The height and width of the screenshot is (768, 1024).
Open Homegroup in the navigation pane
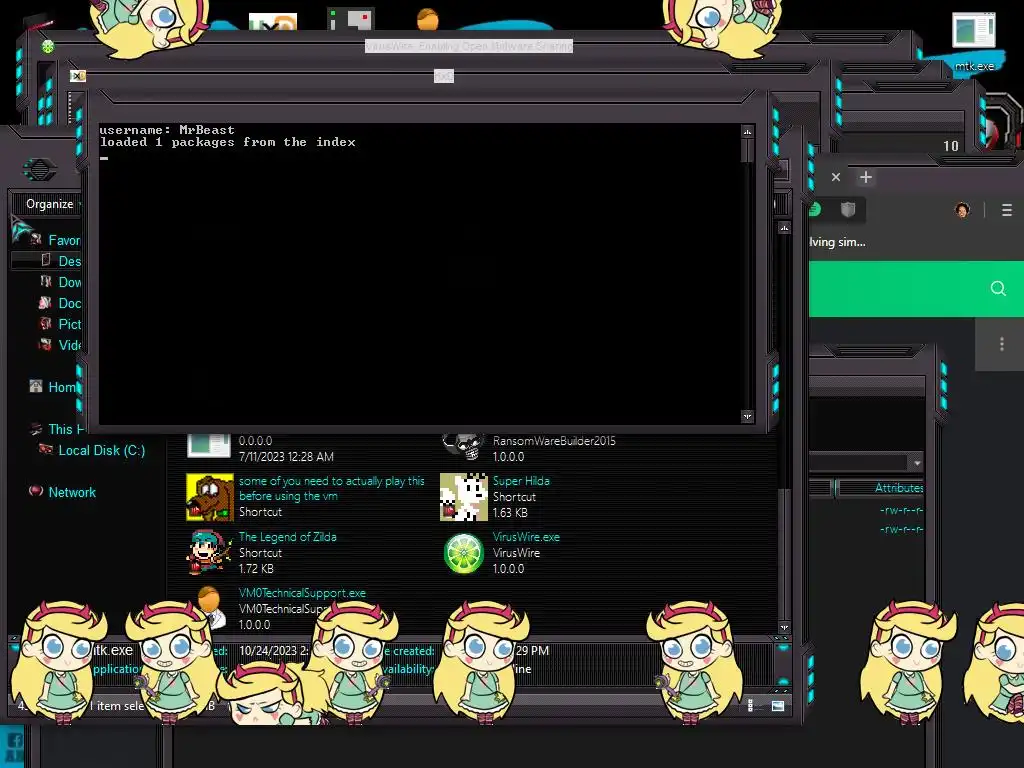[63, 387]
